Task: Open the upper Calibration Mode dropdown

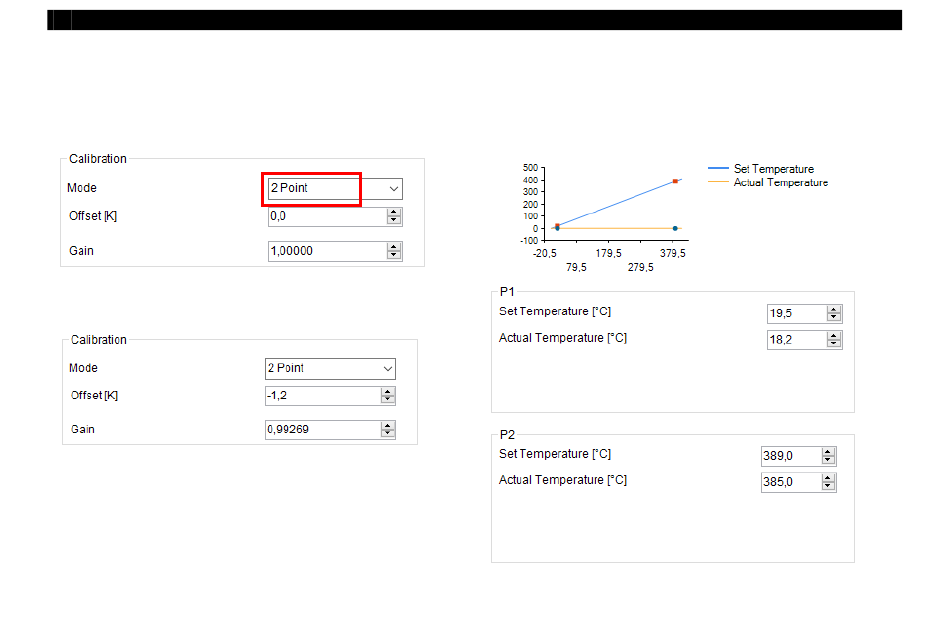Action: point(335,188)
